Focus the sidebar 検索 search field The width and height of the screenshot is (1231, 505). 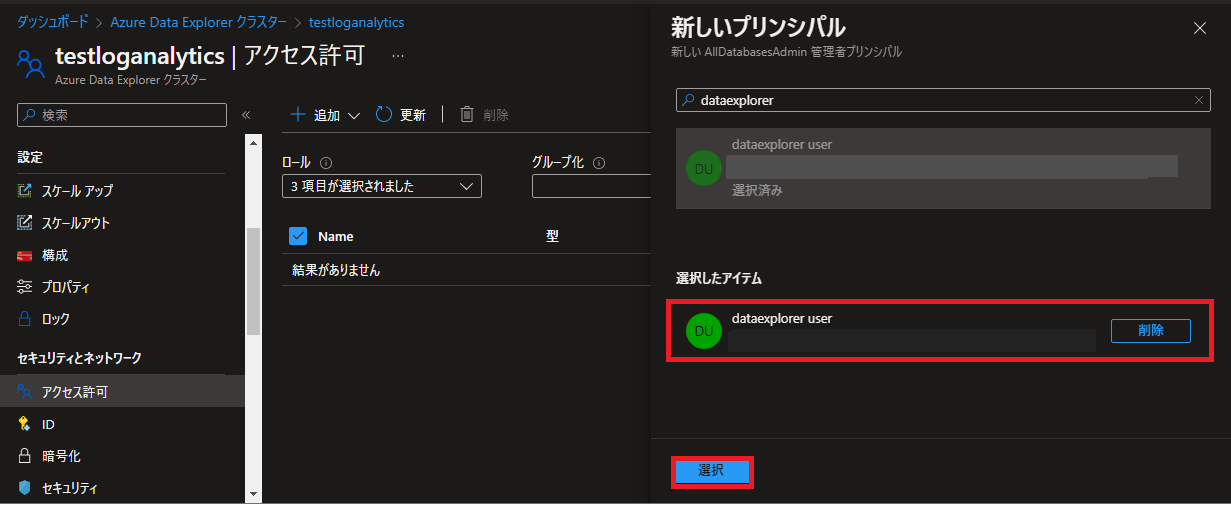(122, 115)
